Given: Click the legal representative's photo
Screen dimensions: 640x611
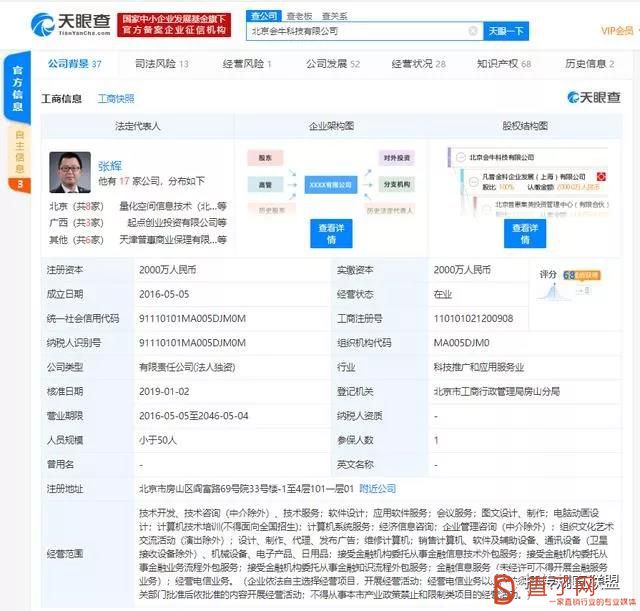Looking at the screenshot, I should coord(70,172).
